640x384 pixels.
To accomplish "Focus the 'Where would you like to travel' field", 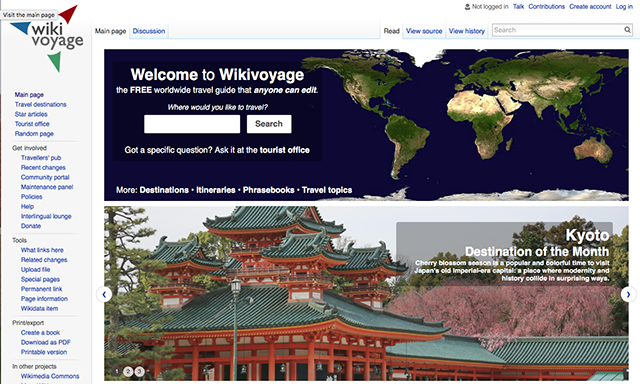I will point(192,124).
